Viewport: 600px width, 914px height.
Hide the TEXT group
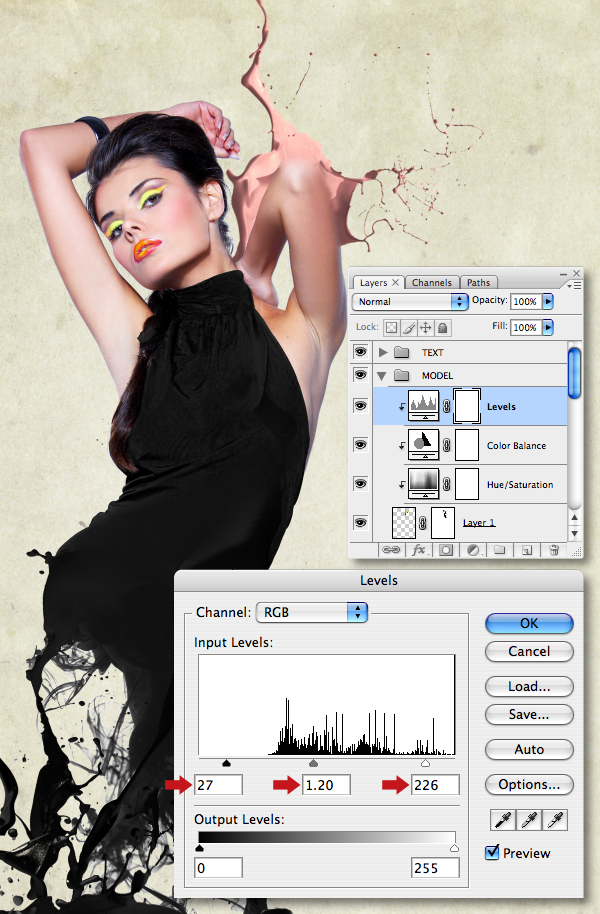pos(361,351)
